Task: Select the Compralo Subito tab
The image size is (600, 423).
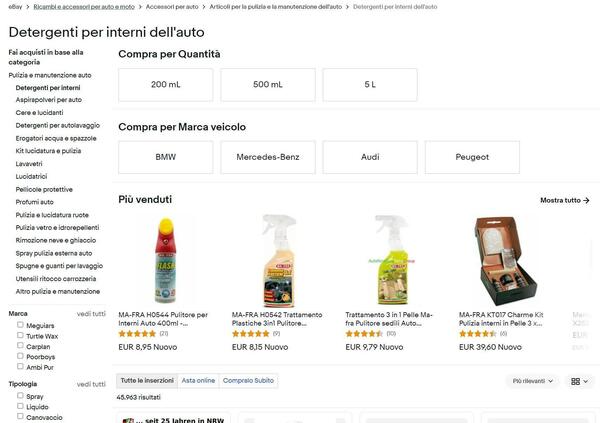Action: 248,381
